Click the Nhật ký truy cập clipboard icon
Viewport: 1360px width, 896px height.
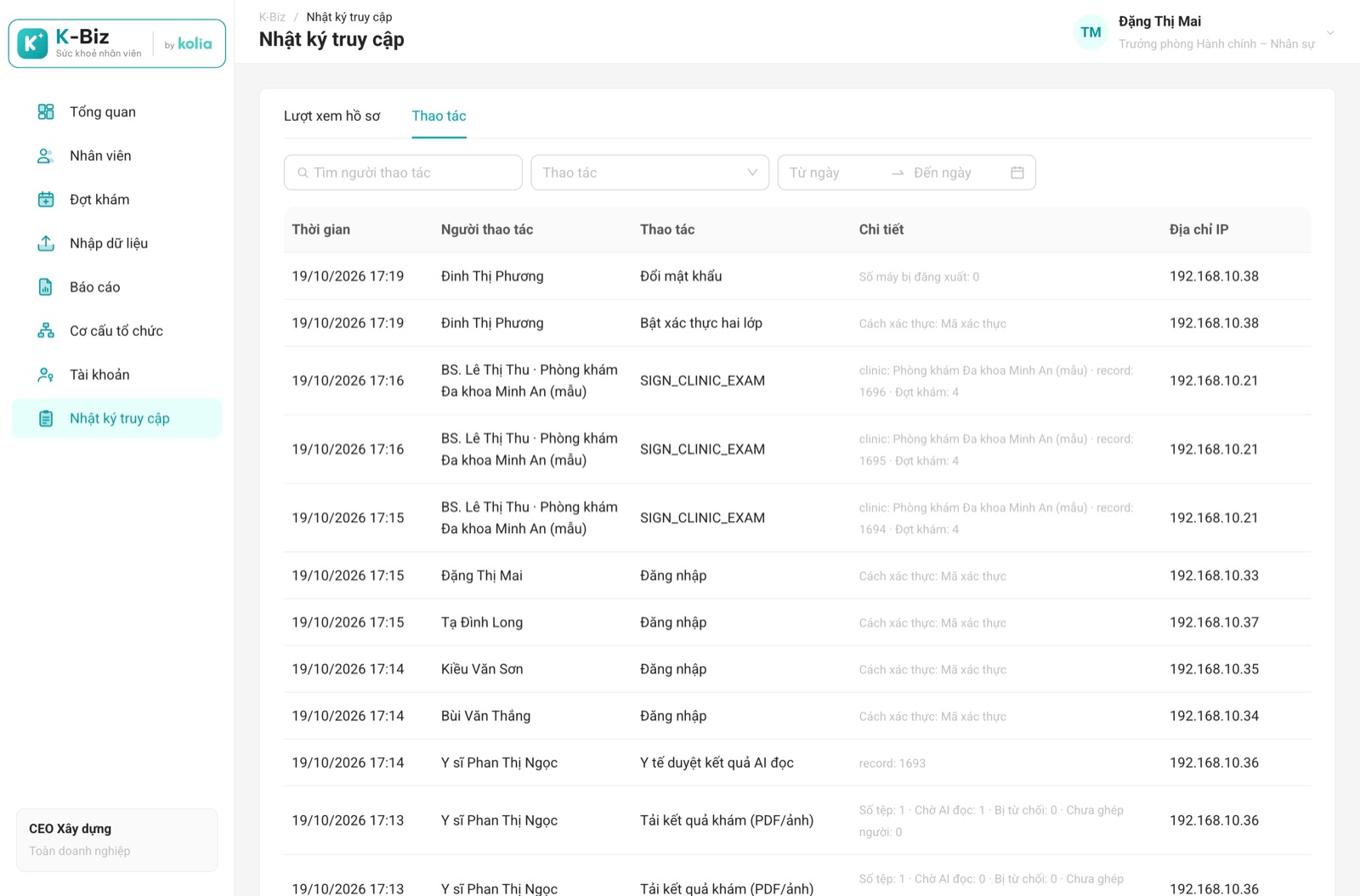[x=46, y=418]
